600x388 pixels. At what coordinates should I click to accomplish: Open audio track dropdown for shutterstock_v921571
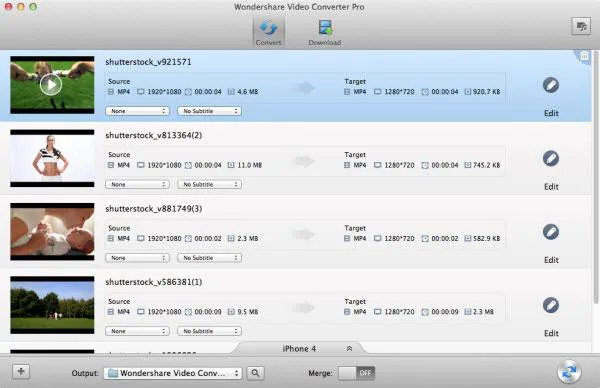(137, 111)
